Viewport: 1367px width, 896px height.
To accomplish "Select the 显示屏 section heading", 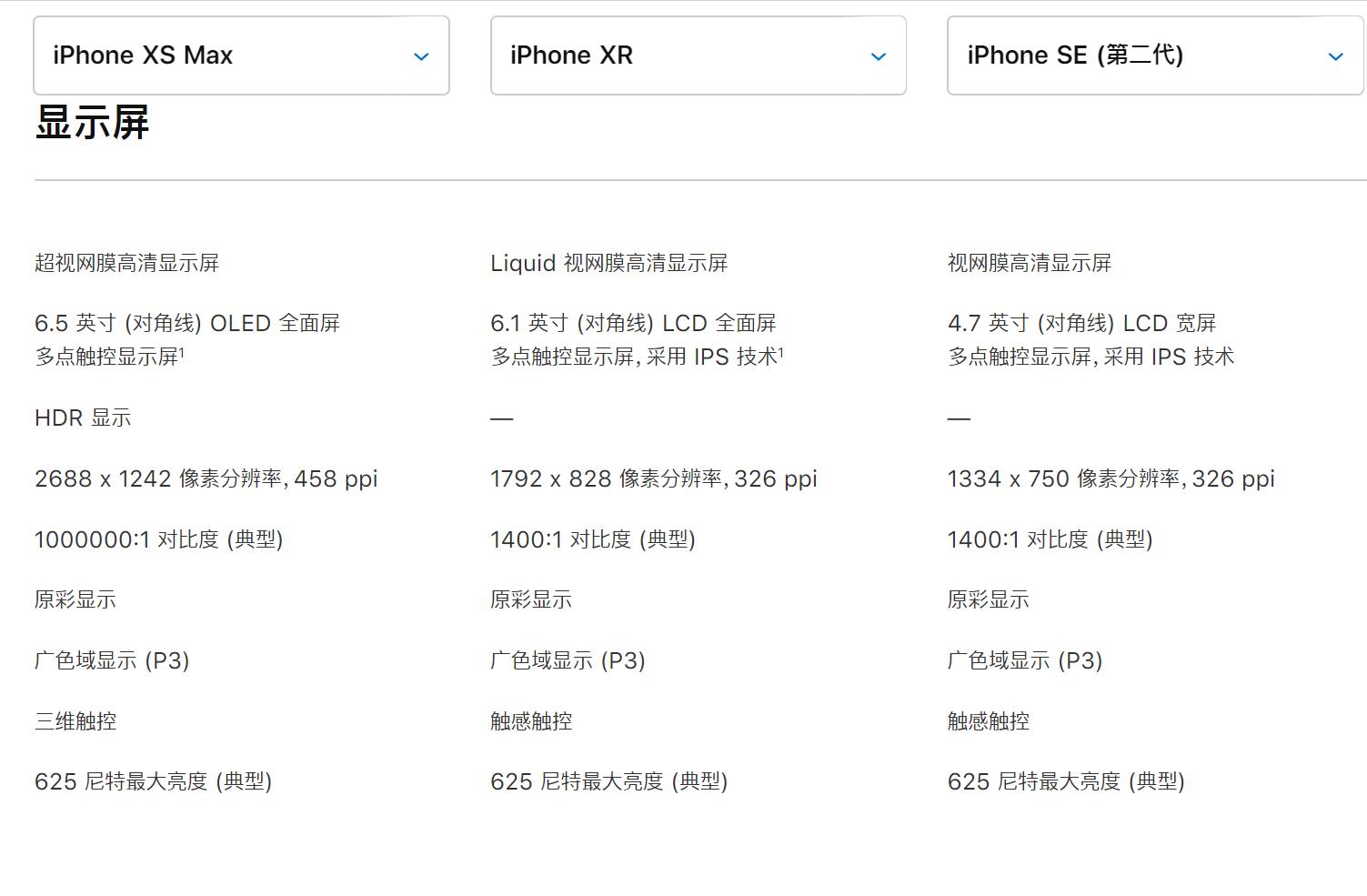I will (x=91, y=122).
